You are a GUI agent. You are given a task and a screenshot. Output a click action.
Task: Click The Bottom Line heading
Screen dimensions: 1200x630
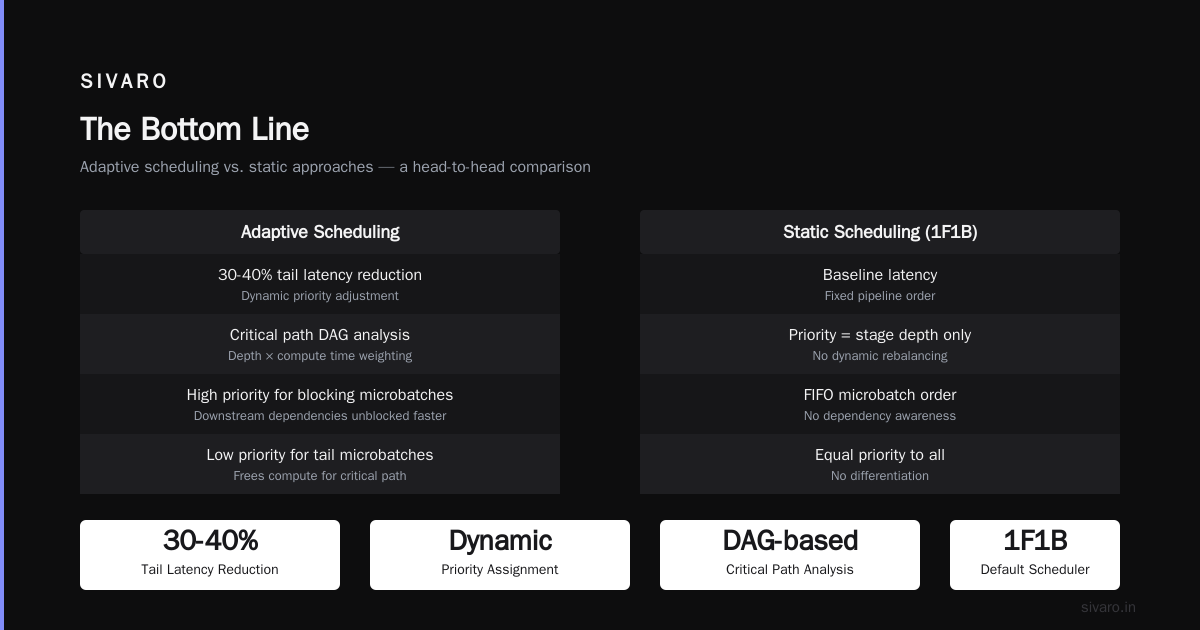pyautogui.click(x=194, y=129)
